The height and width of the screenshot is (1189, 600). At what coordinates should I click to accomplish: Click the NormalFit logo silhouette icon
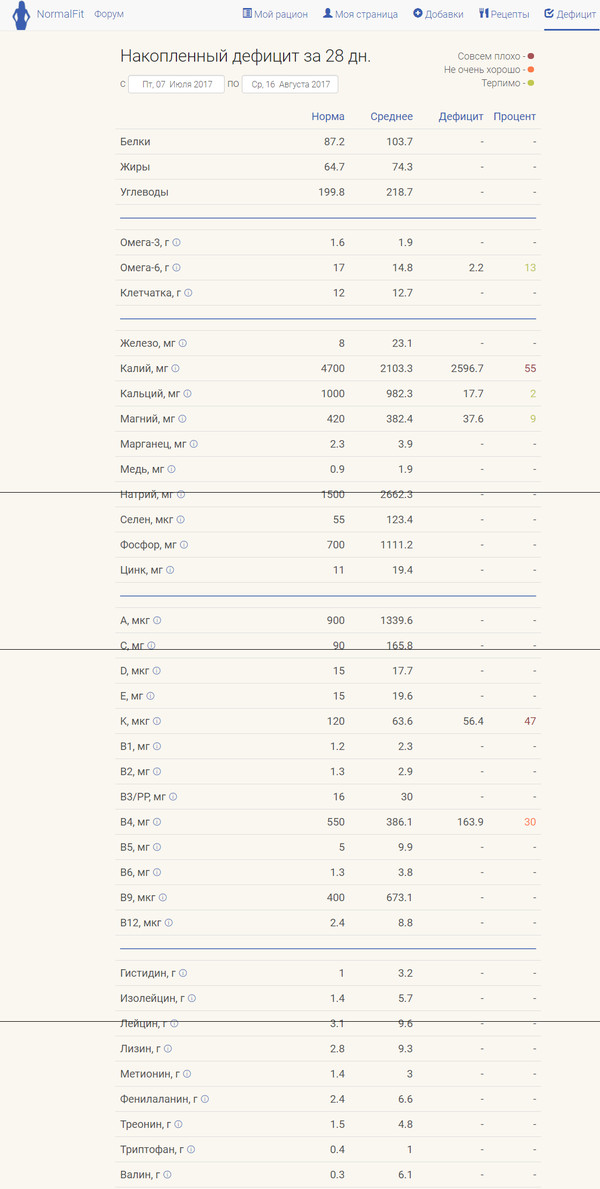point(20,15)
